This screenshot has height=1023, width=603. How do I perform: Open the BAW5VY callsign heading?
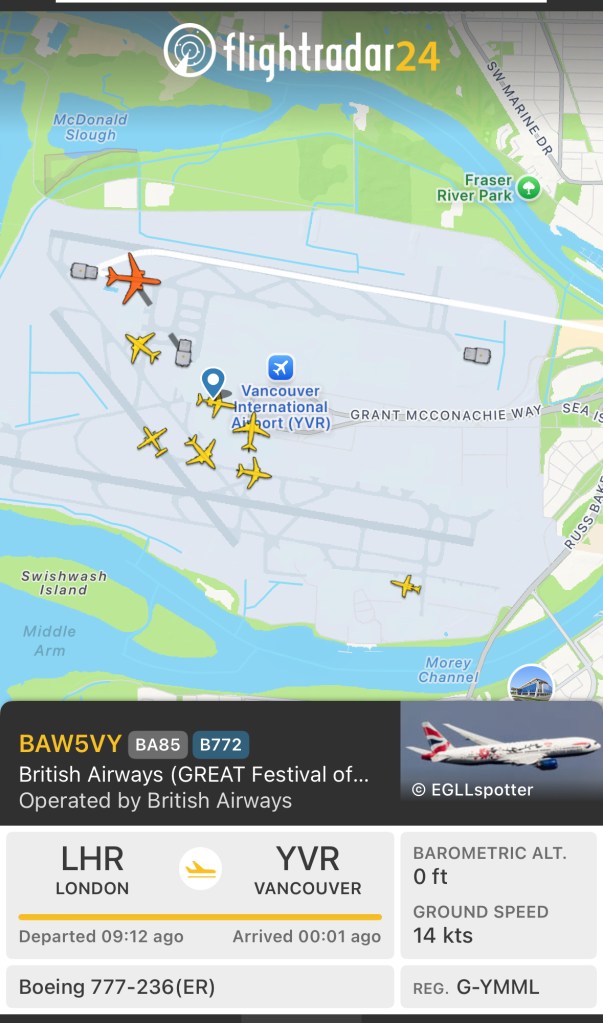(x=70, y=744)
